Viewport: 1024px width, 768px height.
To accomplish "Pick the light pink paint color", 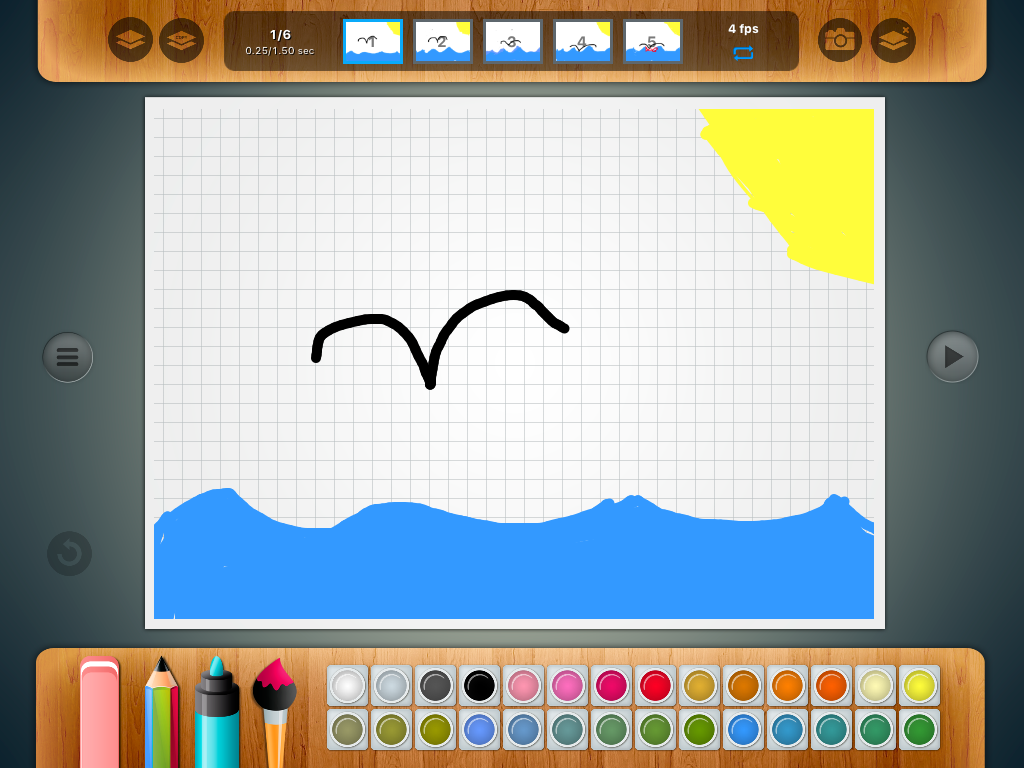I will click(523, 686).
